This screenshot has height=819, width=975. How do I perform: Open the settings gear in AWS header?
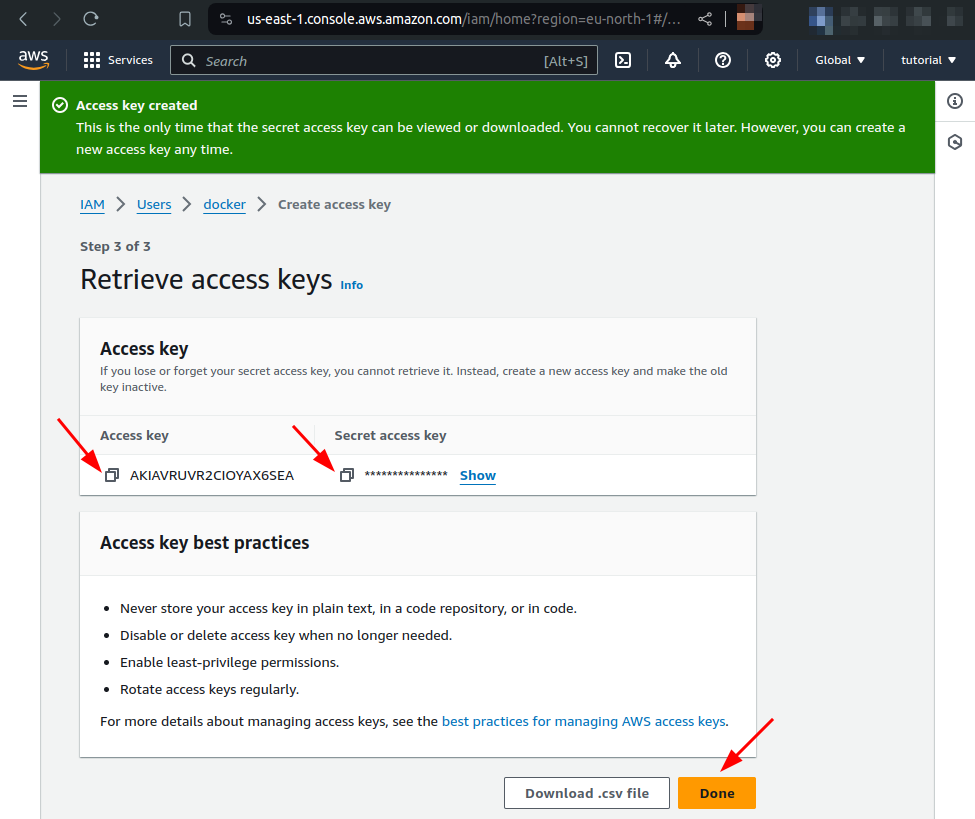click(x=772, y=60)
